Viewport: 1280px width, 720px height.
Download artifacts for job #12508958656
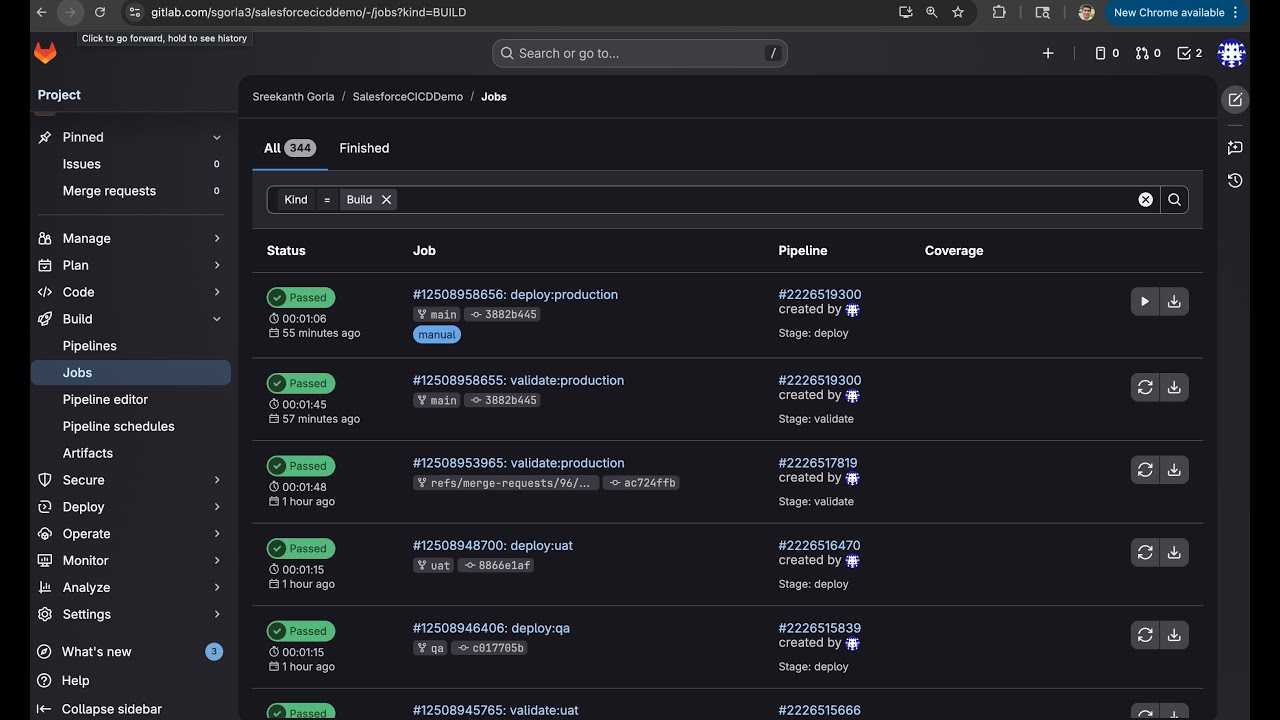pyautogui.click(x=1174, y=301)
